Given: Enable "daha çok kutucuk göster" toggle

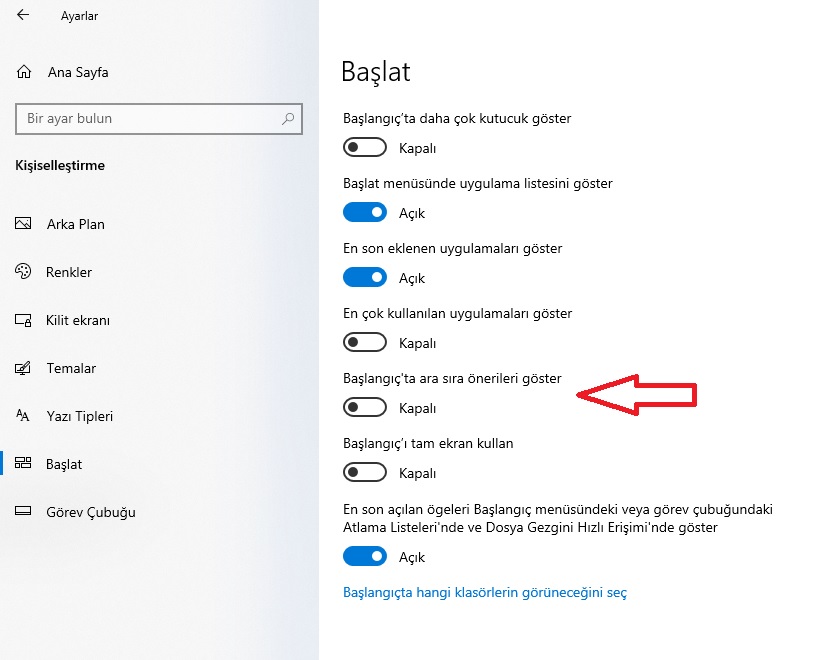Looking at the screenshot, I should 365,148.
